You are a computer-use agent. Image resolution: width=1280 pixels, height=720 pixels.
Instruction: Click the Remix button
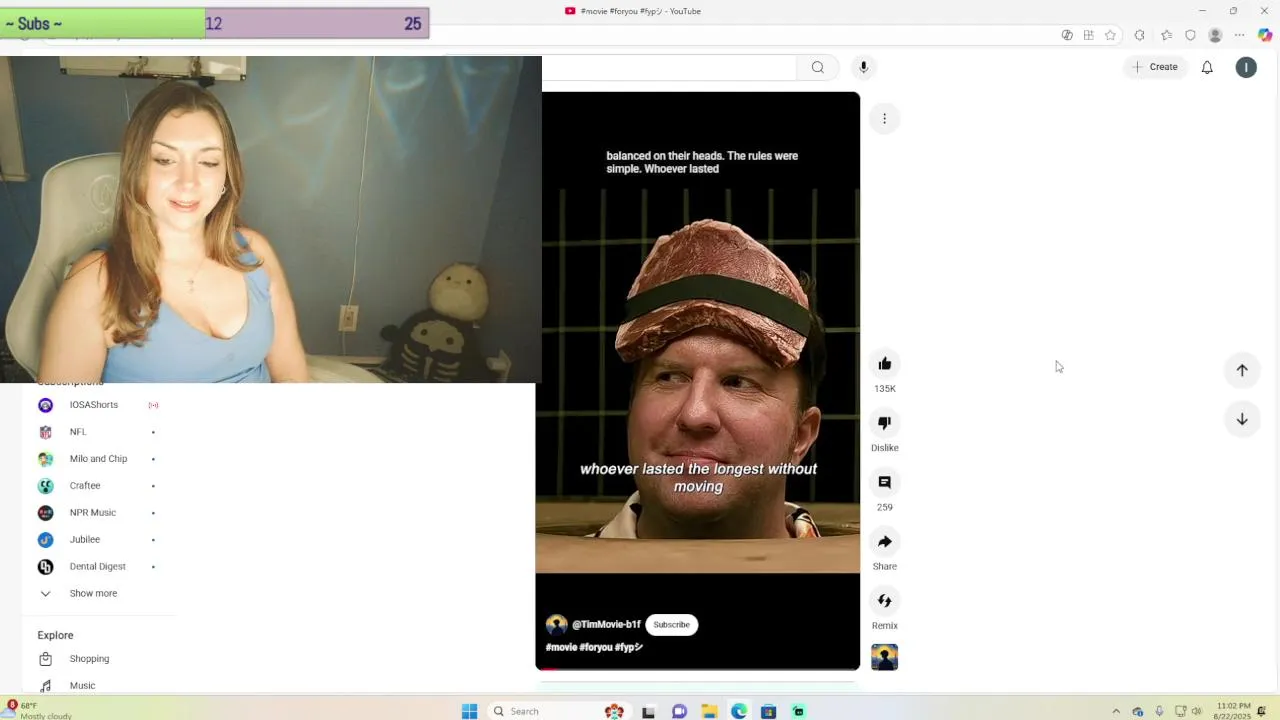click(884, 600)
